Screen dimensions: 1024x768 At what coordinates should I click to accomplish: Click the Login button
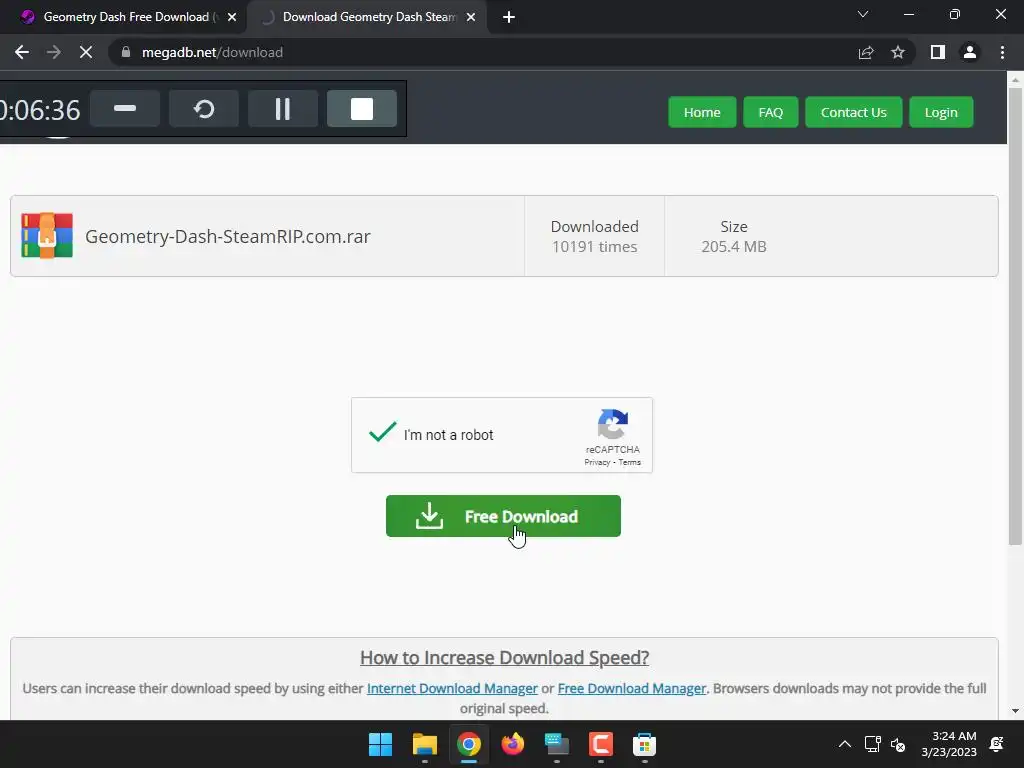[x=941, y=112]
